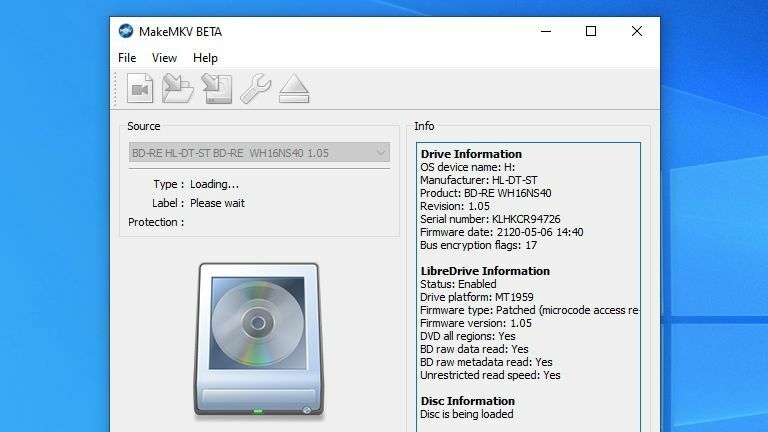The height and width of the screenshot is (432, 768).
Task: Click 'Unrestricted read speed: Yes' line
Action: point(490,375)
